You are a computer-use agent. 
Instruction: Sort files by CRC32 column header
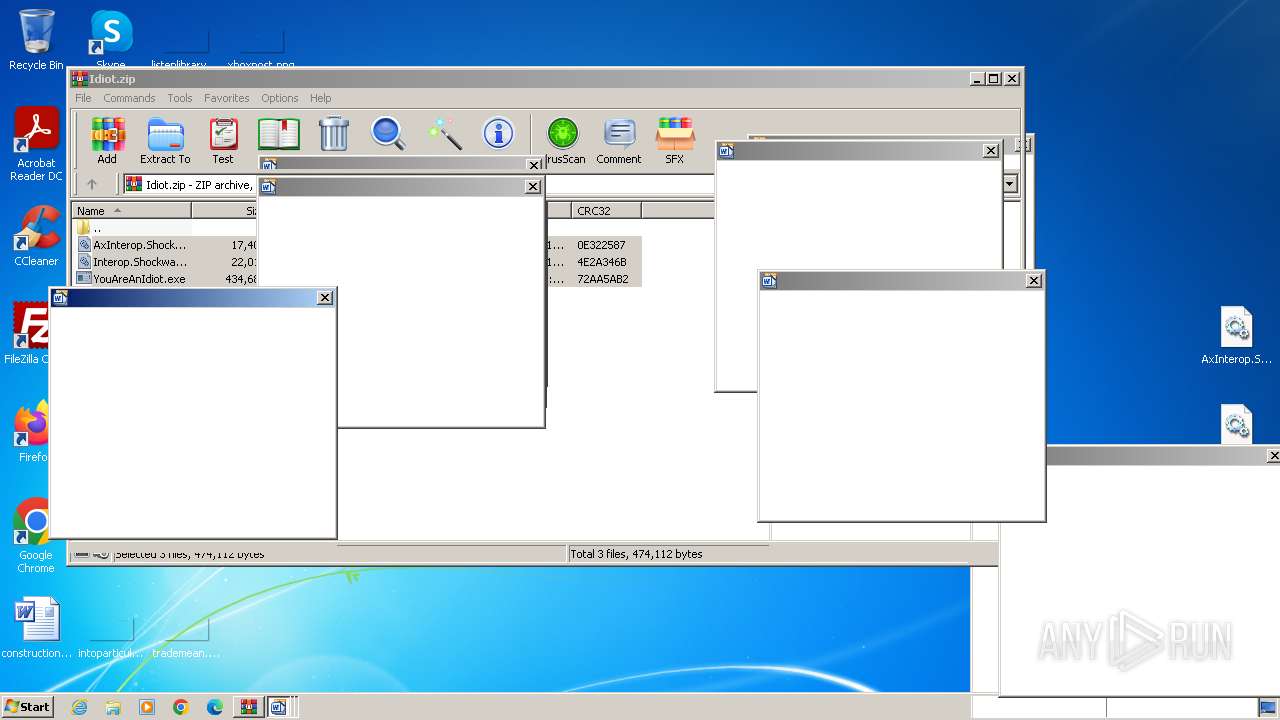(607, 210)
